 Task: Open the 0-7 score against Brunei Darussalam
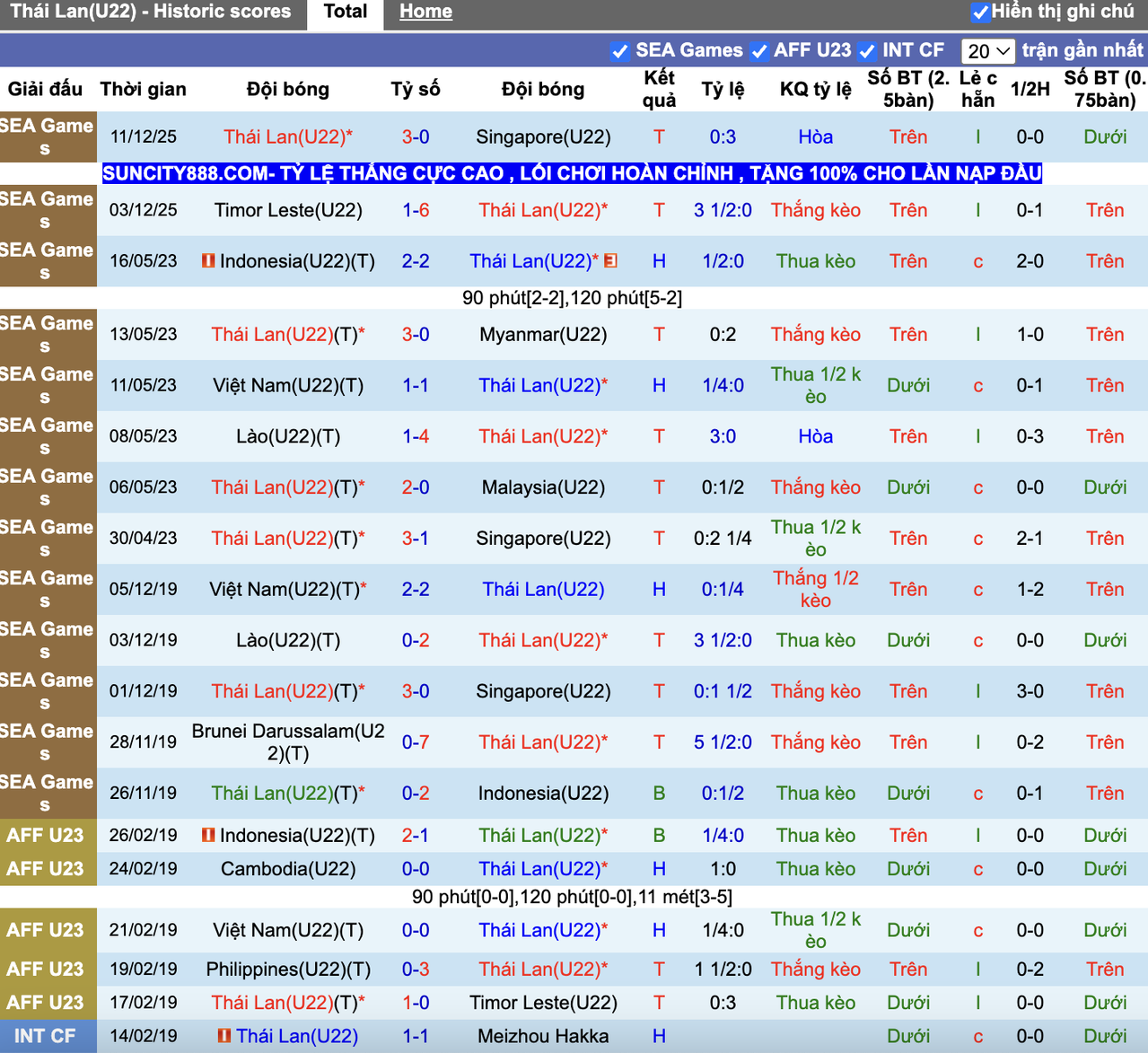(416, 742)
